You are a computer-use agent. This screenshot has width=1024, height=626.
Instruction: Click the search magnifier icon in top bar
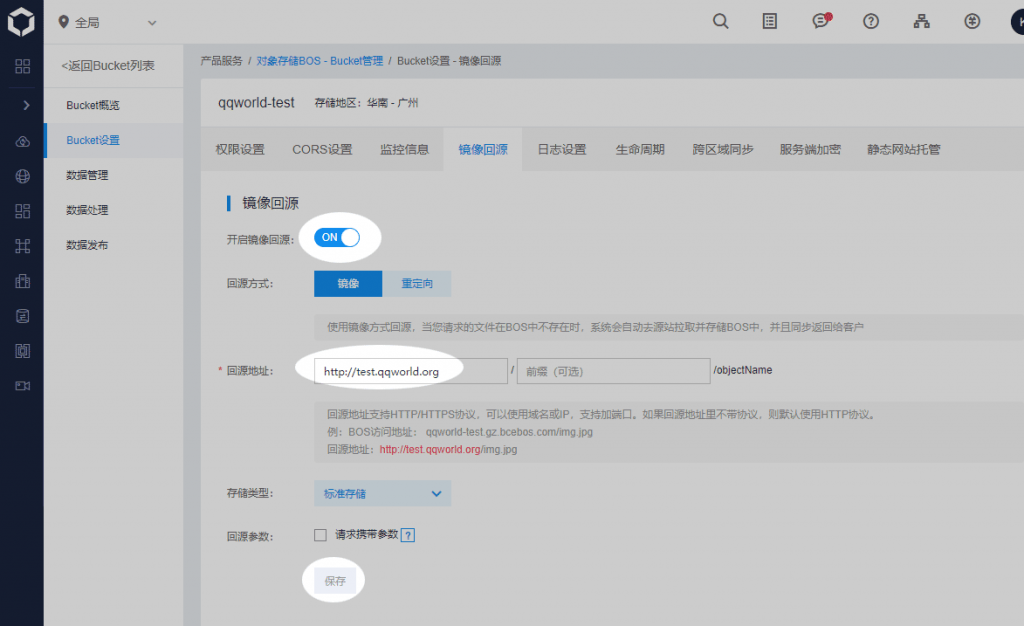(720, 21)
